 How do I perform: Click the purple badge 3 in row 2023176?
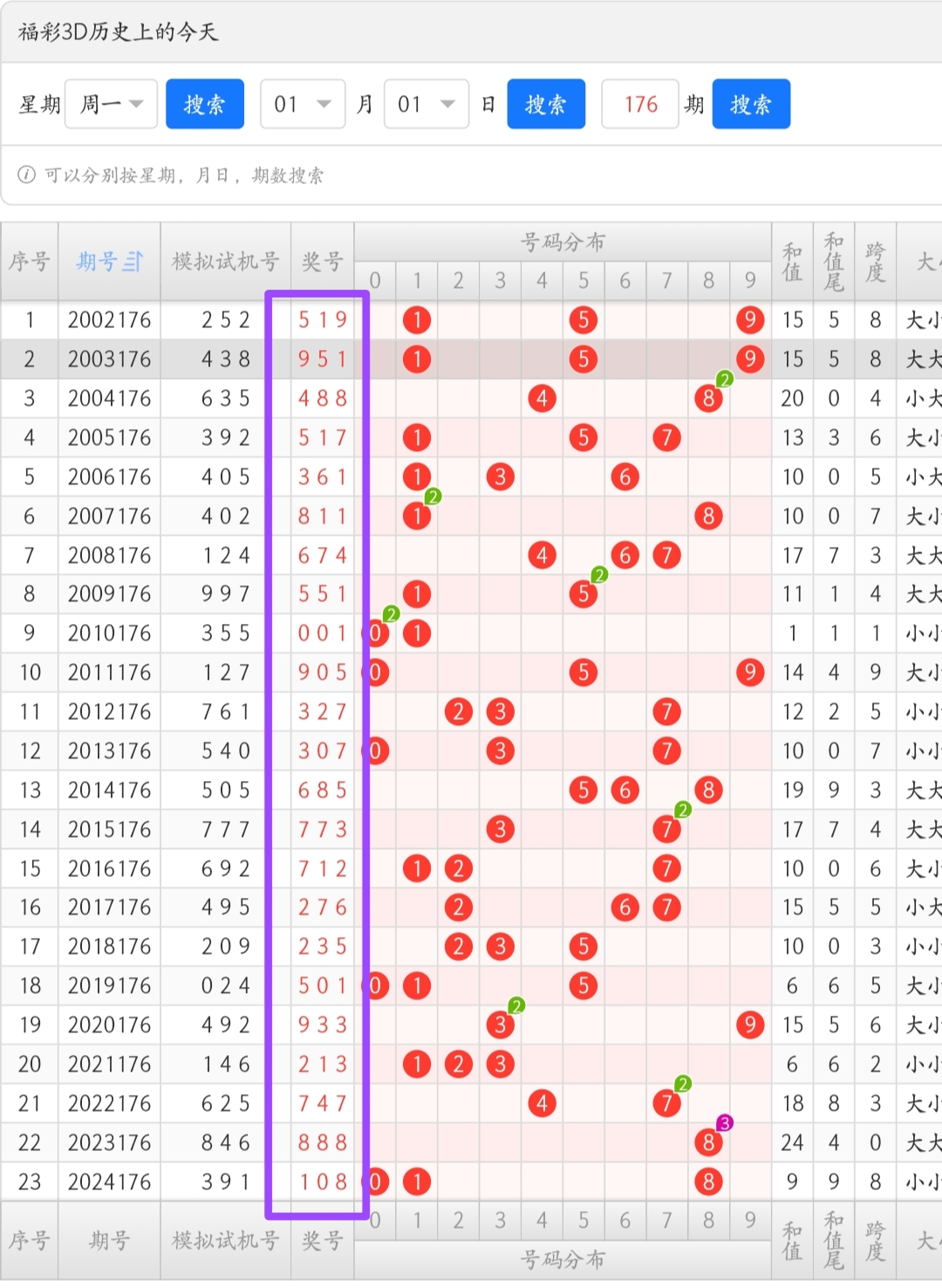(x=724, y=1123)
